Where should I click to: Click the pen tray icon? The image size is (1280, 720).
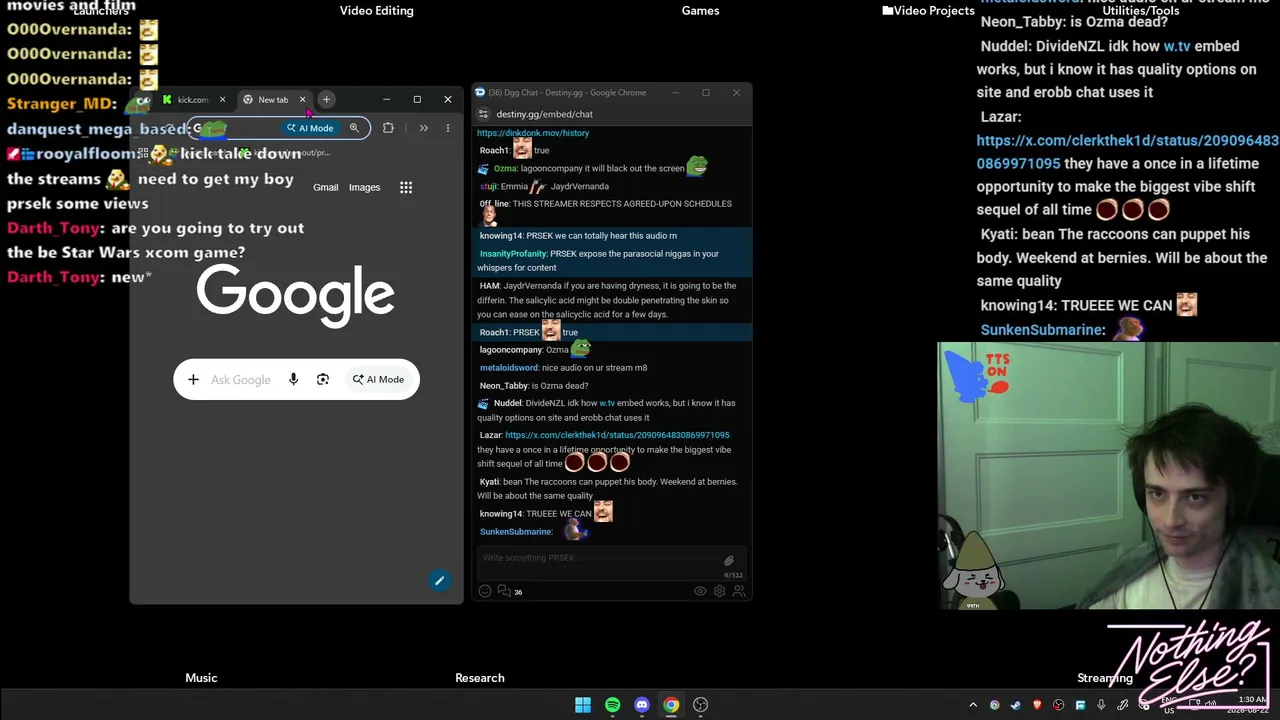pyautogui.click(x=1123, y=705)
